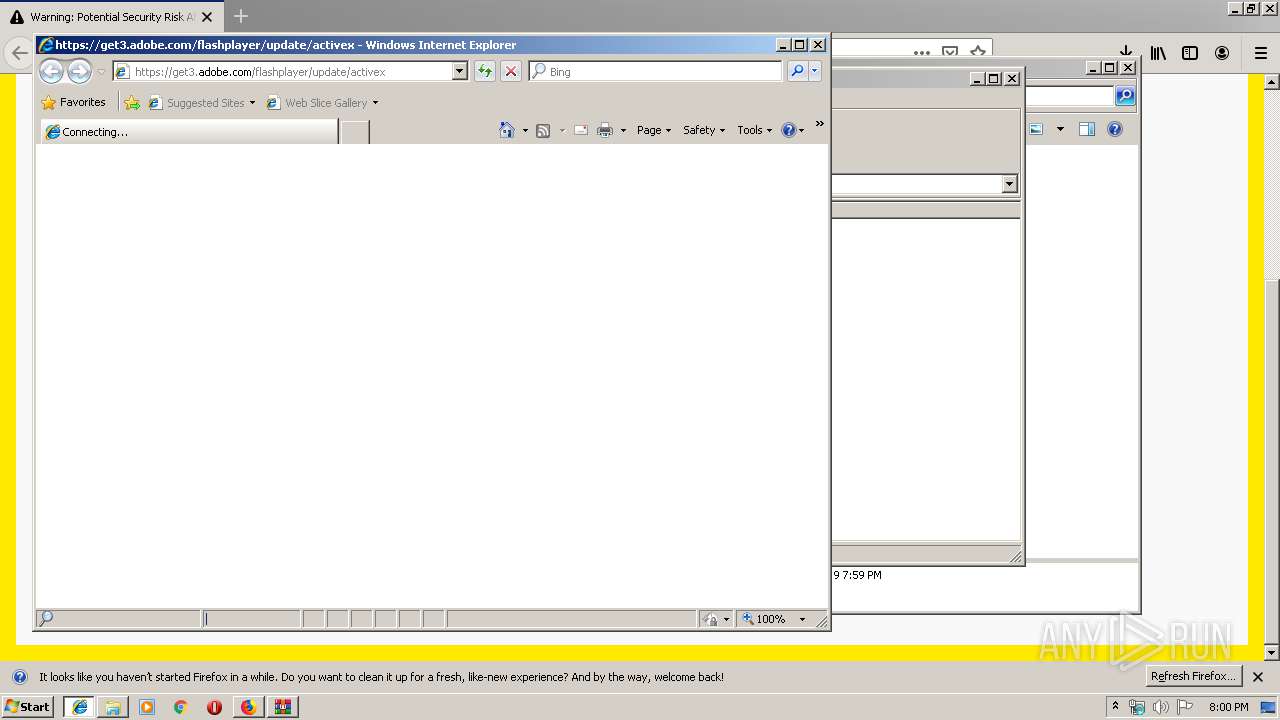Open the Tools menu
Viewport: 1280px width, 720px height.
coord(755,130)
